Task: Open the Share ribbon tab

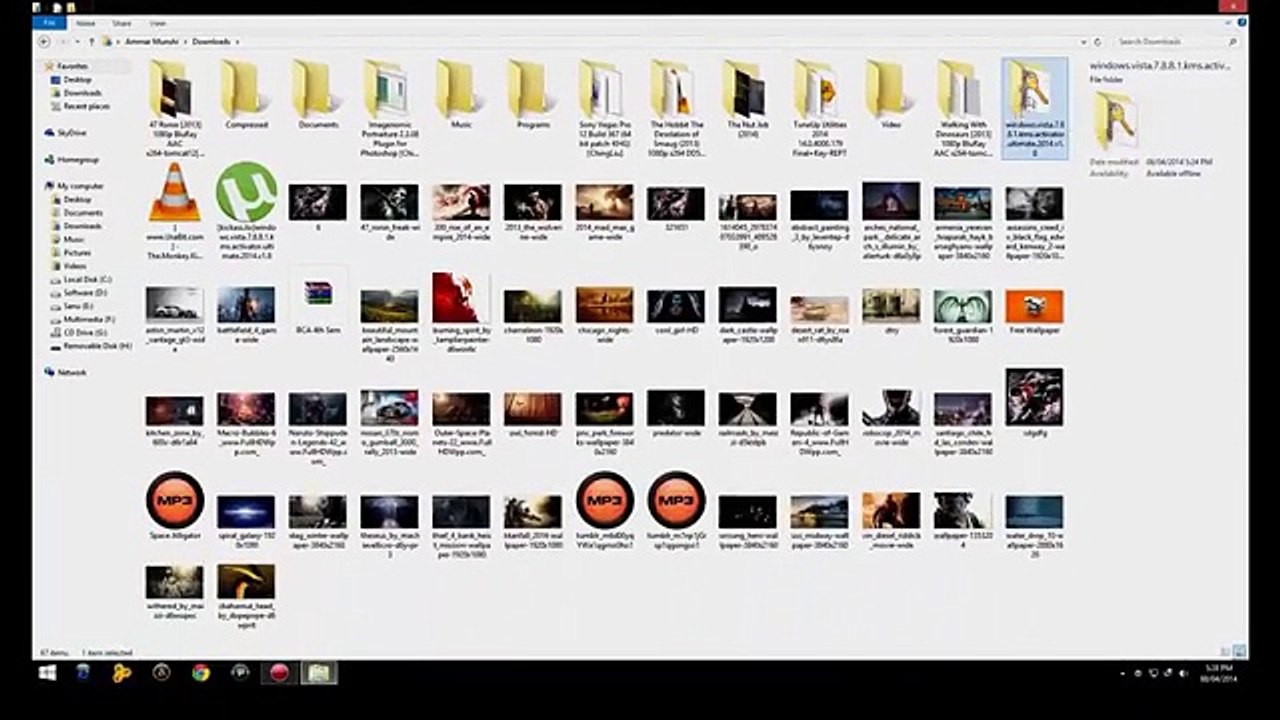Action: tap(122, 23)
